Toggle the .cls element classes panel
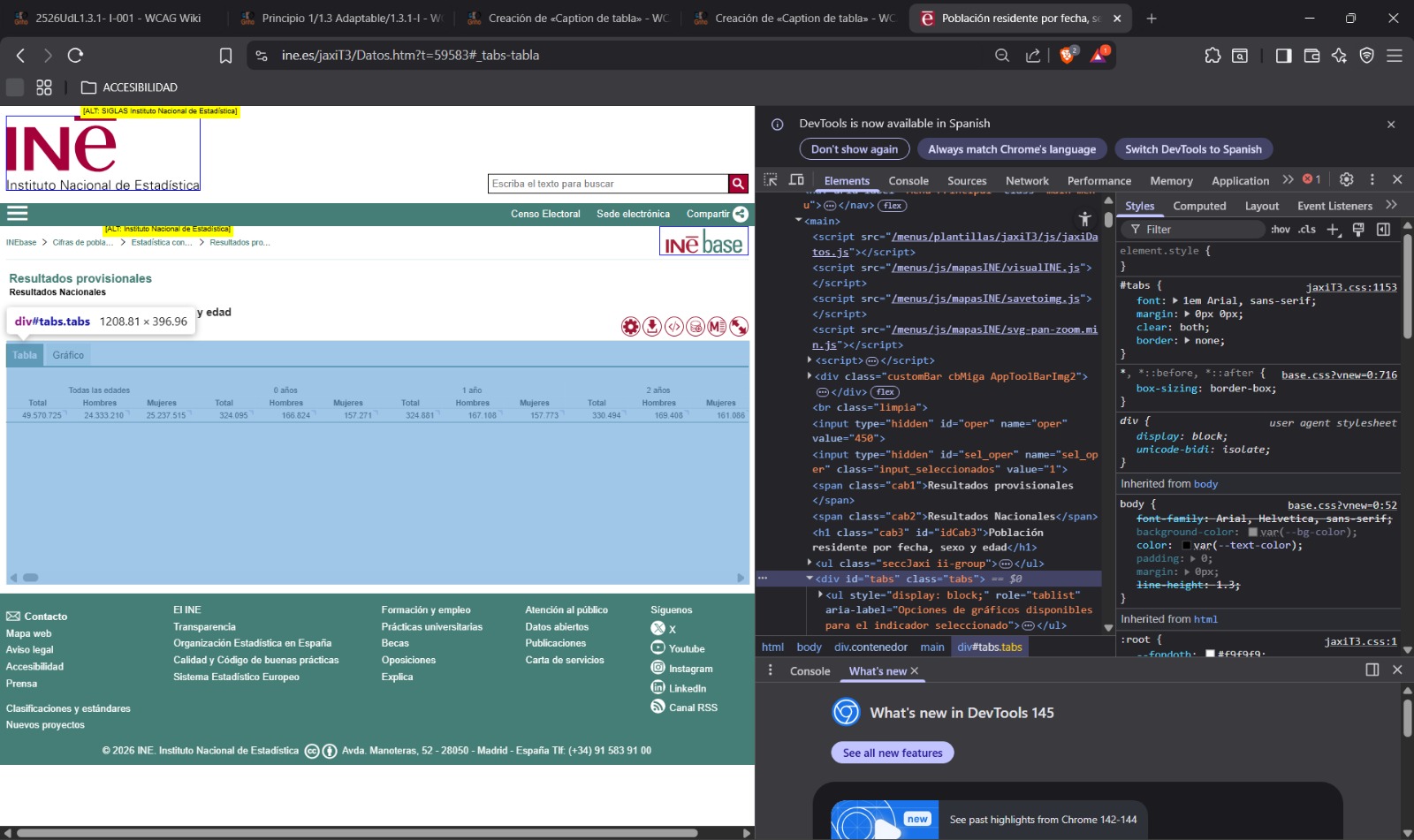 point(1307,230)
